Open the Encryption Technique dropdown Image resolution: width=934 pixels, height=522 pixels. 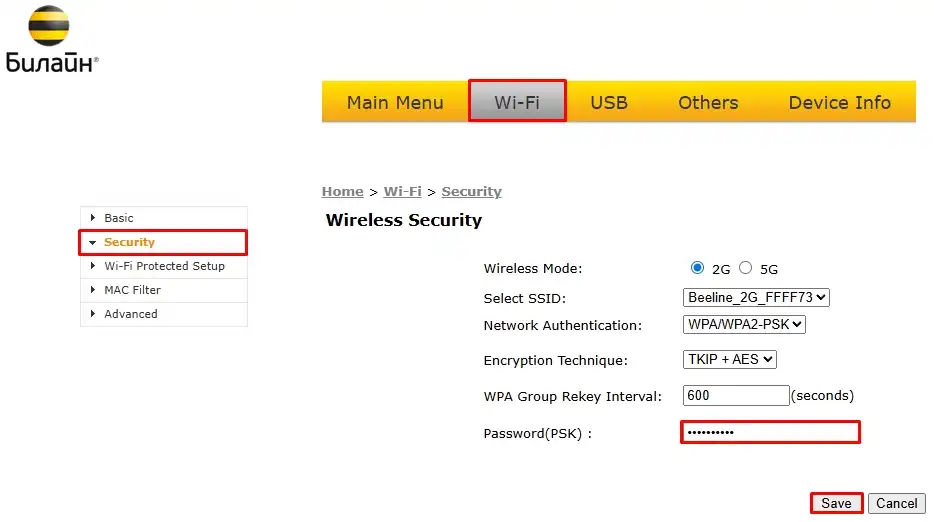pyautogui.click(x=730, y=359)
